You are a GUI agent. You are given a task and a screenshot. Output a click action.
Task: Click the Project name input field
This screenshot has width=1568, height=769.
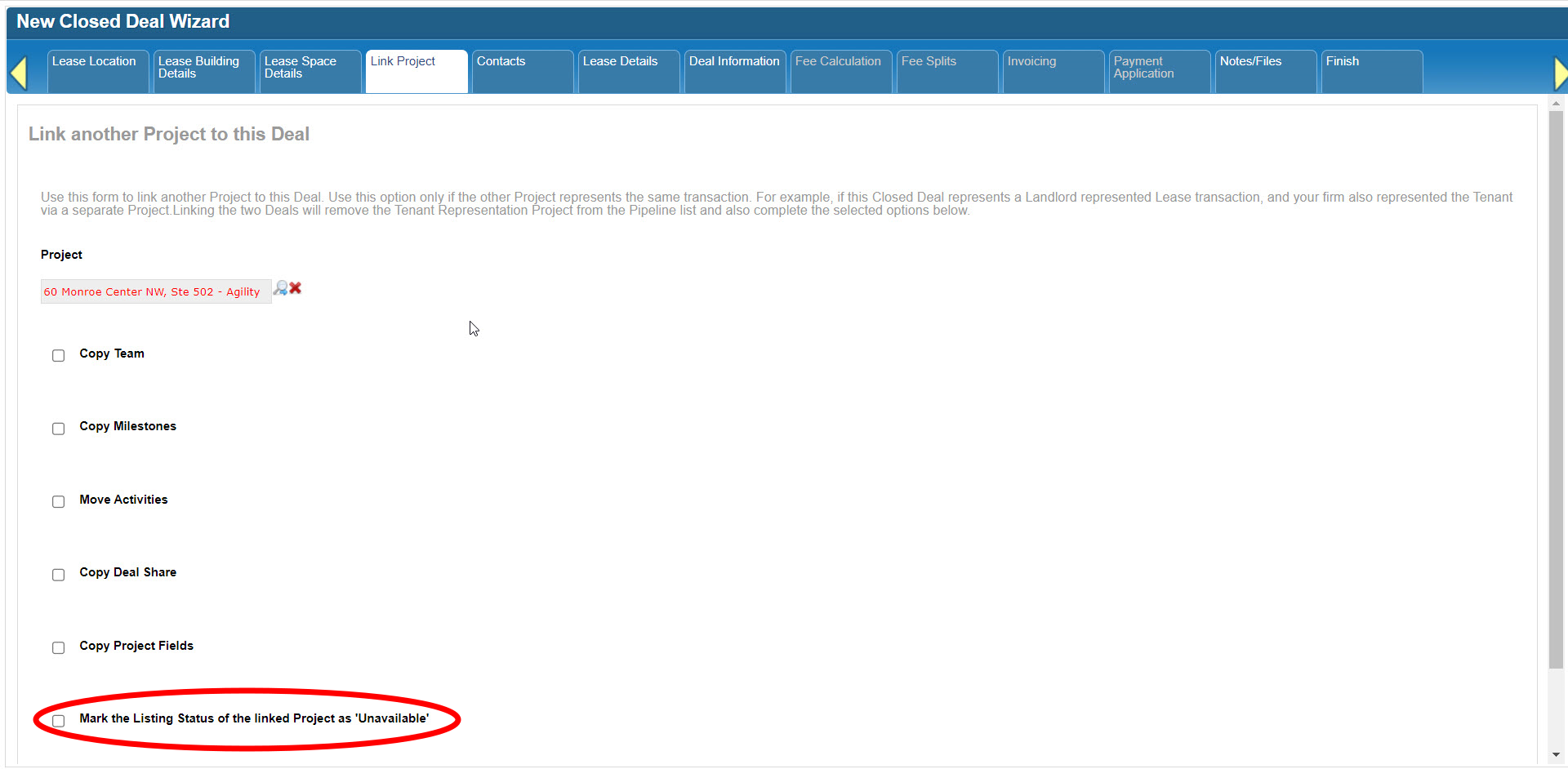point(155,291)
